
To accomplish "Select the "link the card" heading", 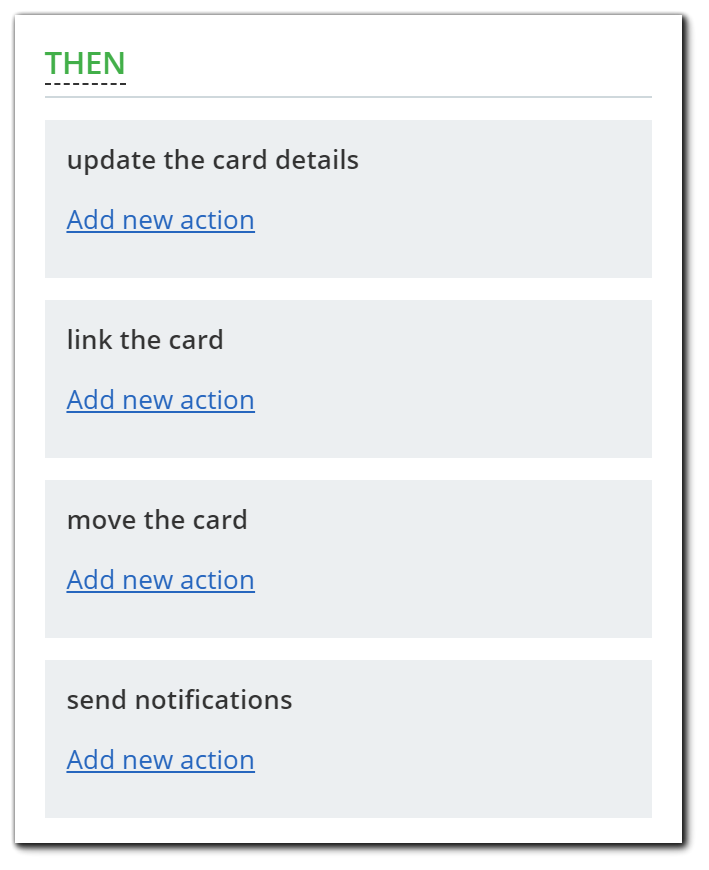I will 145,340.
